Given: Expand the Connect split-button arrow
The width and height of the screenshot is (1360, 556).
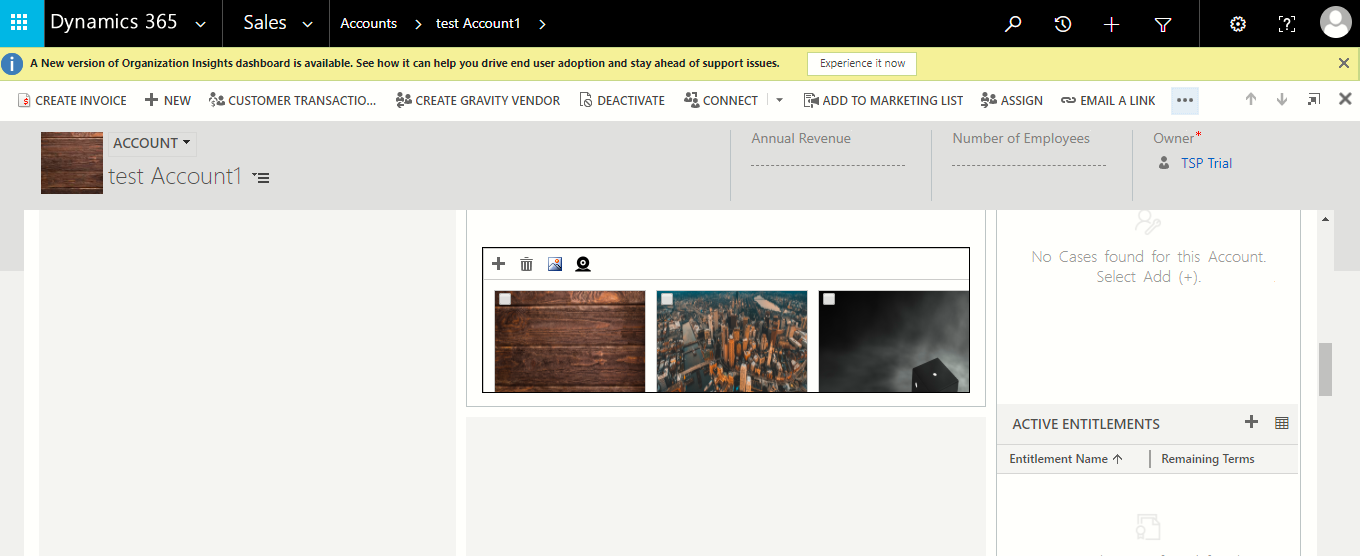Looking at the screenshot, I should 780,100.
